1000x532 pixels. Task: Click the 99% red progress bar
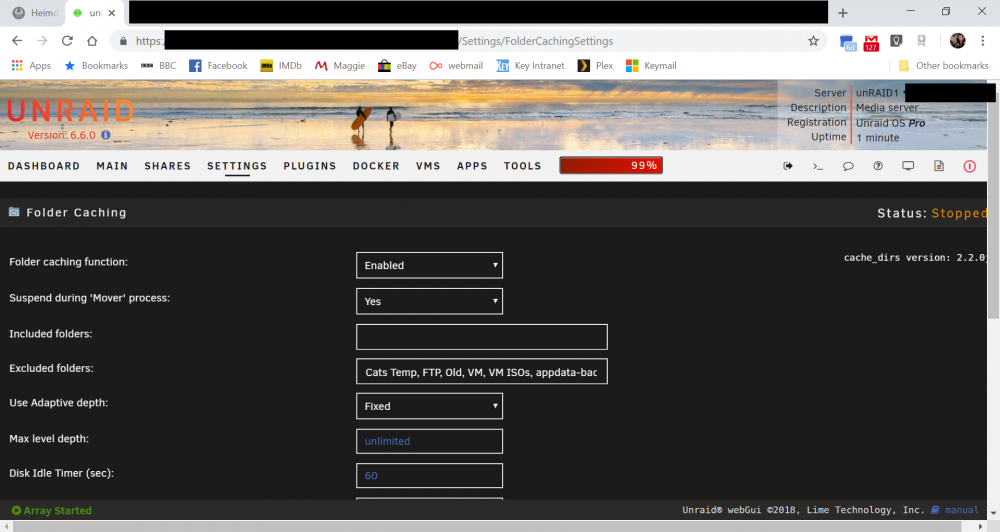tap(611, 165)
